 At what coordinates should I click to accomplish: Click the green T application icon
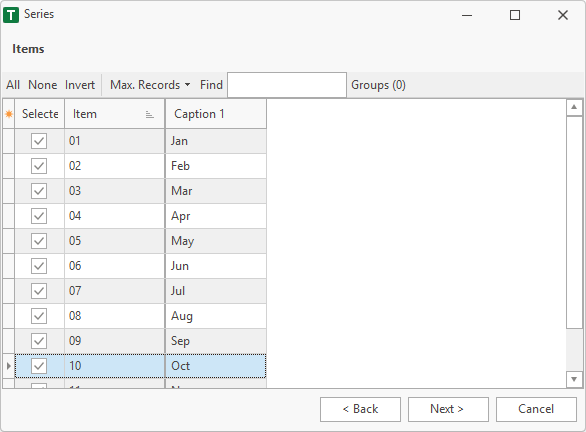tap(11, 15)
